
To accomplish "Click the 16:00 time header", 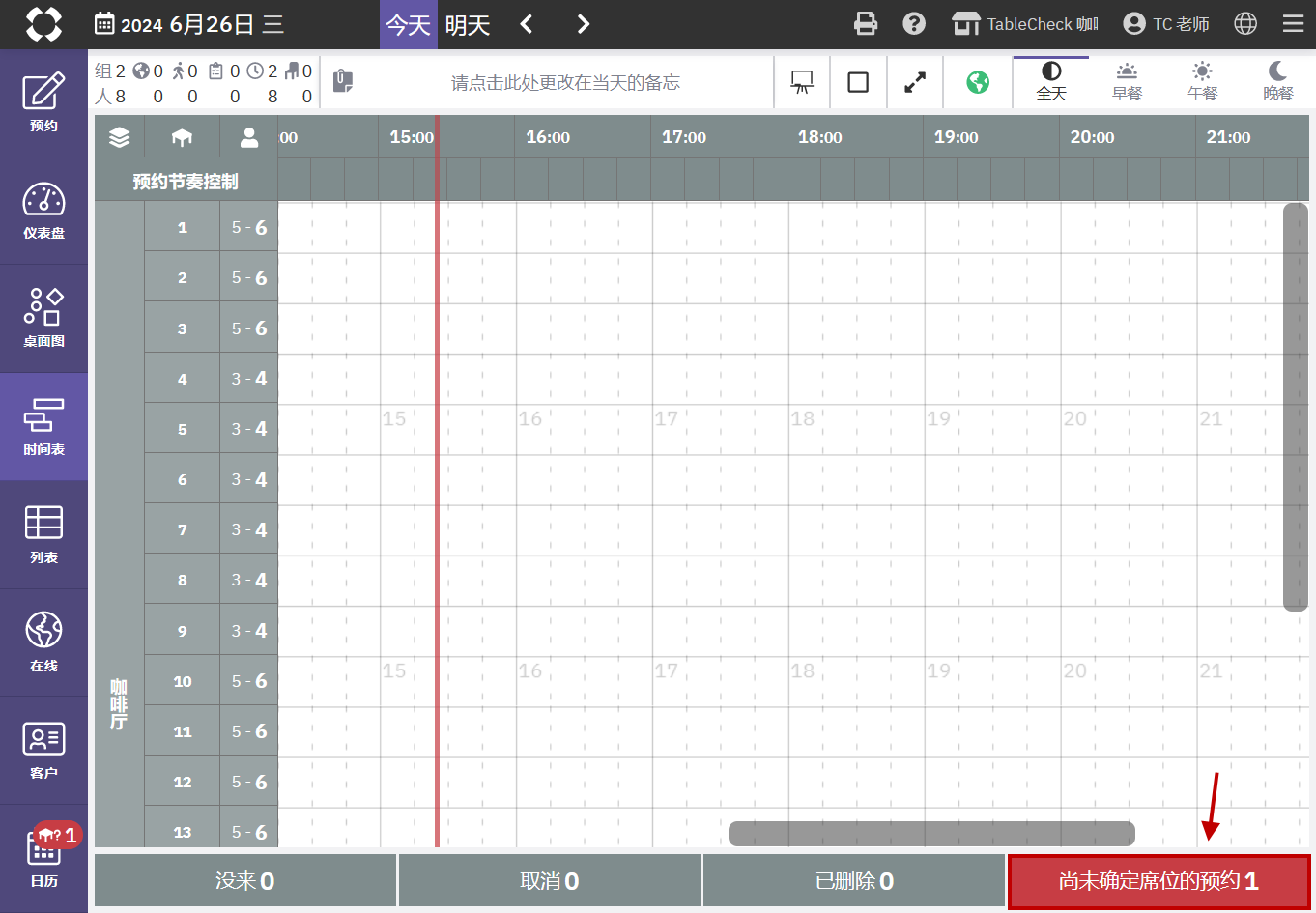I will click(548, 137).
